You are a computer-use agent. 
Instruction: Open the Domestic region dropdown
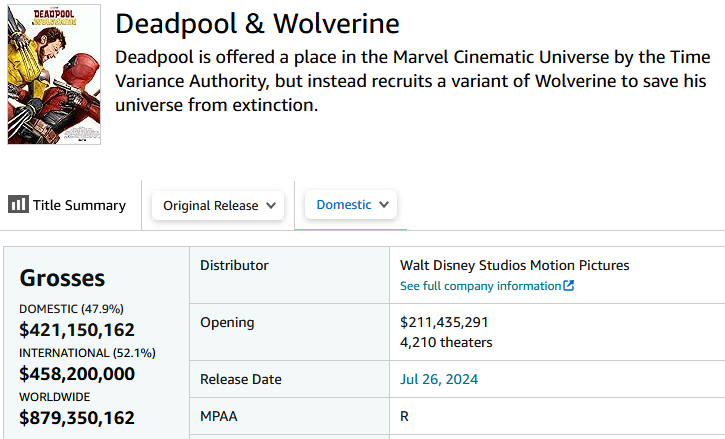tap(351, 204)
